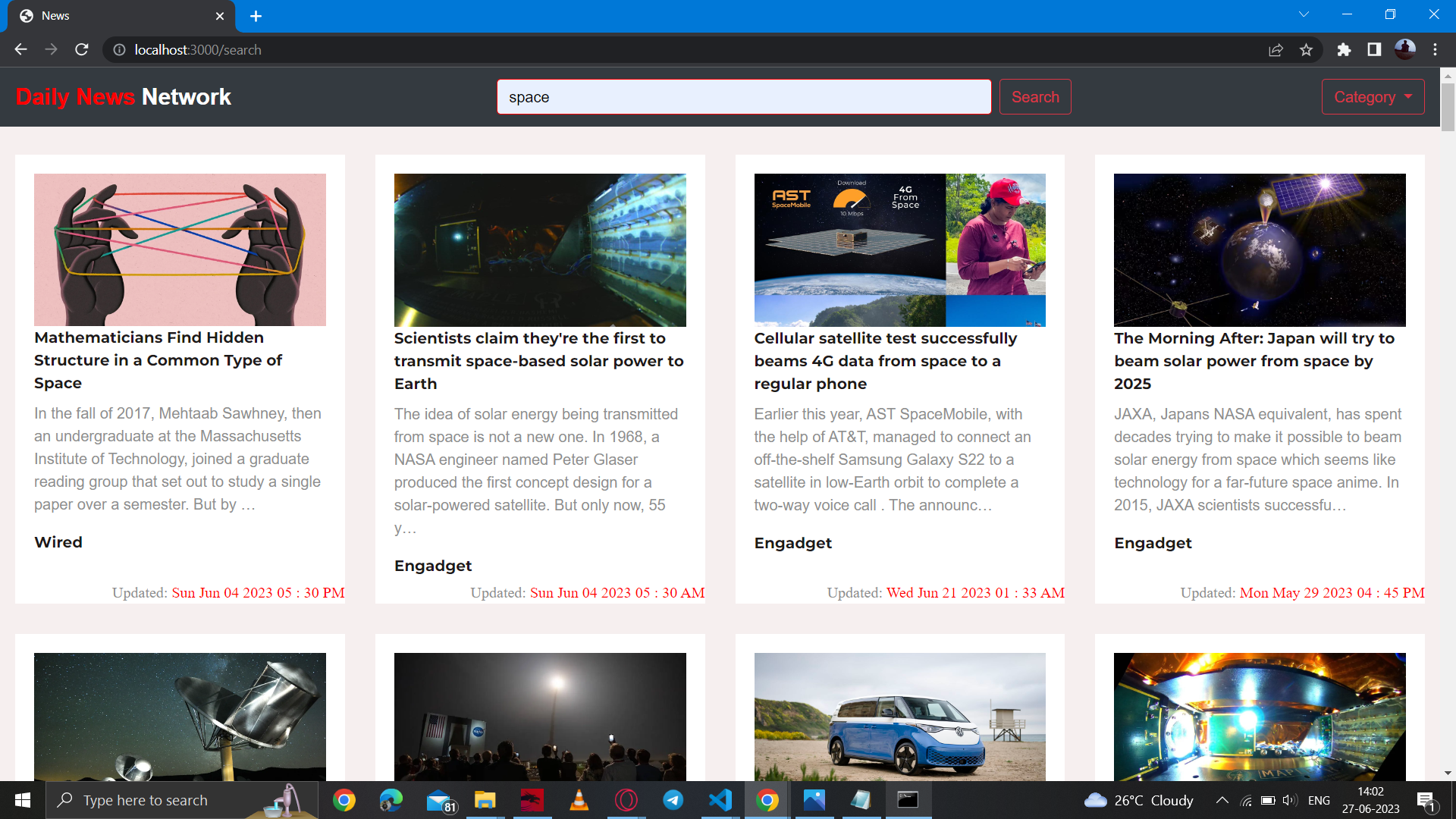Launch Telegram from the taskbar

[x=673, y=800]
